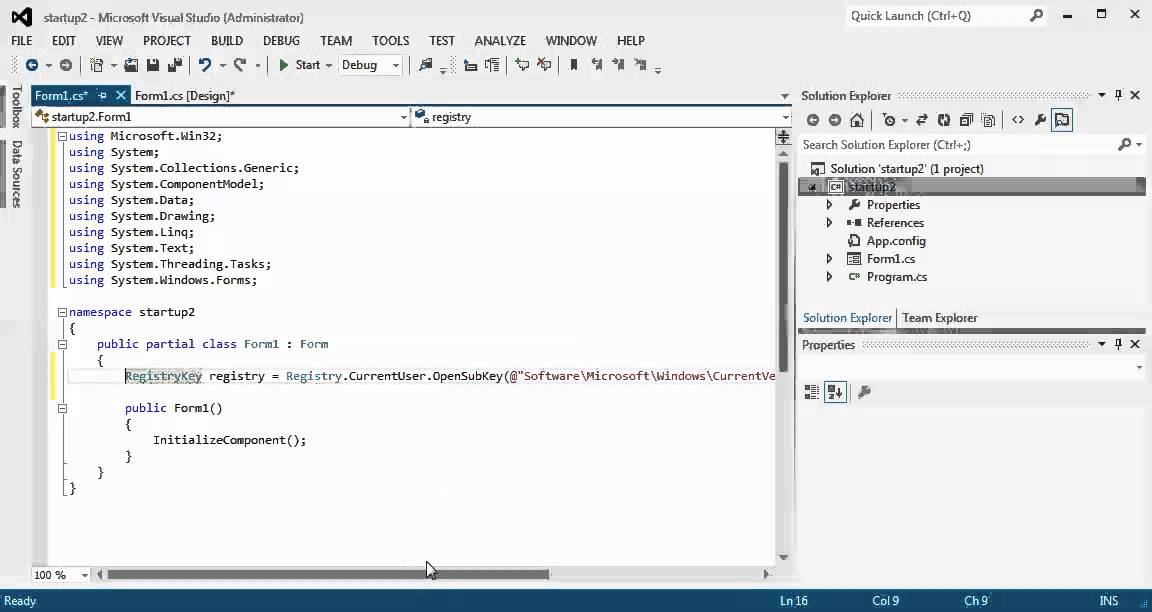Click Home in the Solution Explorer toolbar
Viewport: 1152px width, 612px height.
[857, 120]
